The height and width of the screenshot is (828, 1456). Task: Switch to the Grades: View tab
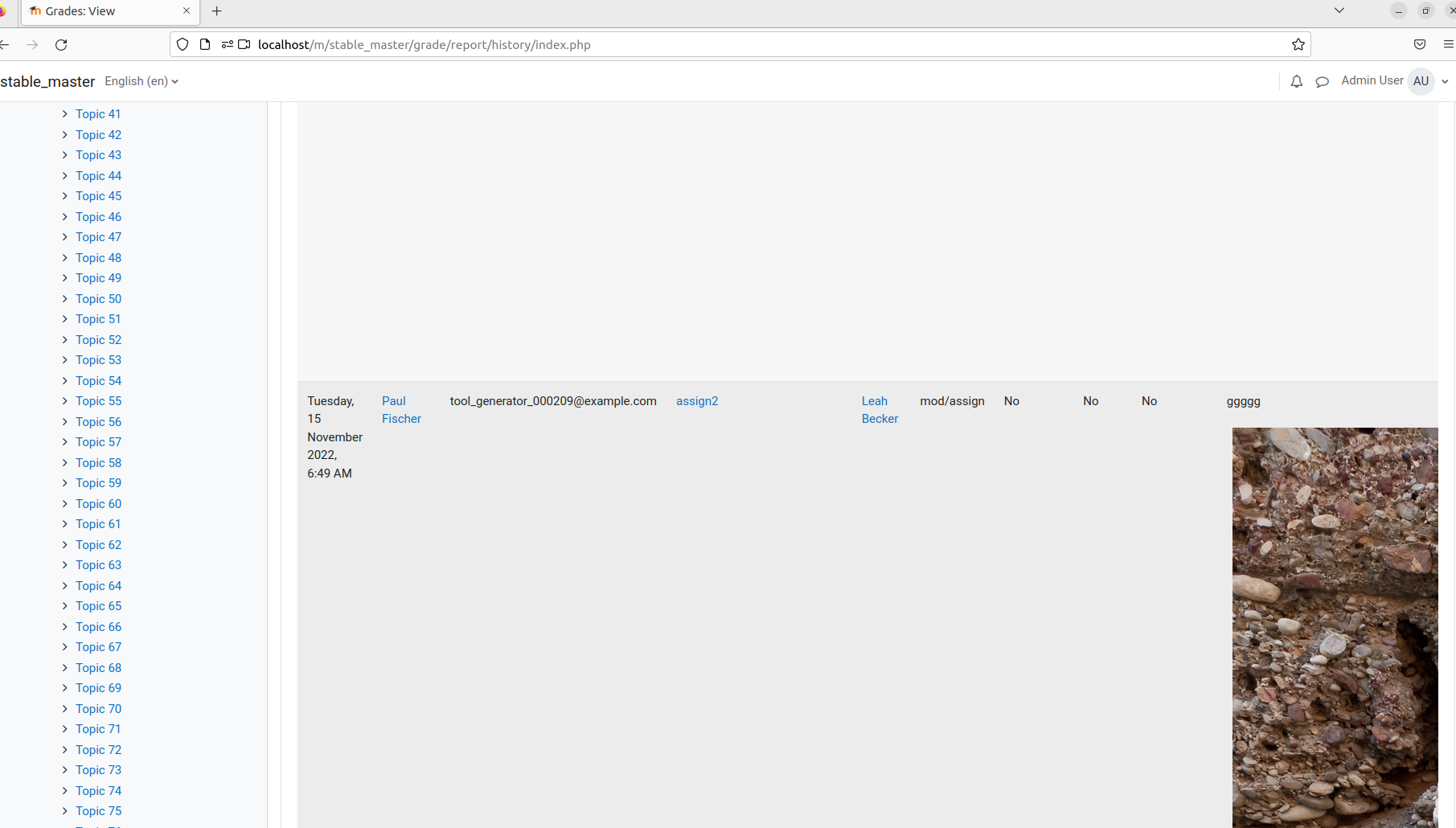(110, 12)
